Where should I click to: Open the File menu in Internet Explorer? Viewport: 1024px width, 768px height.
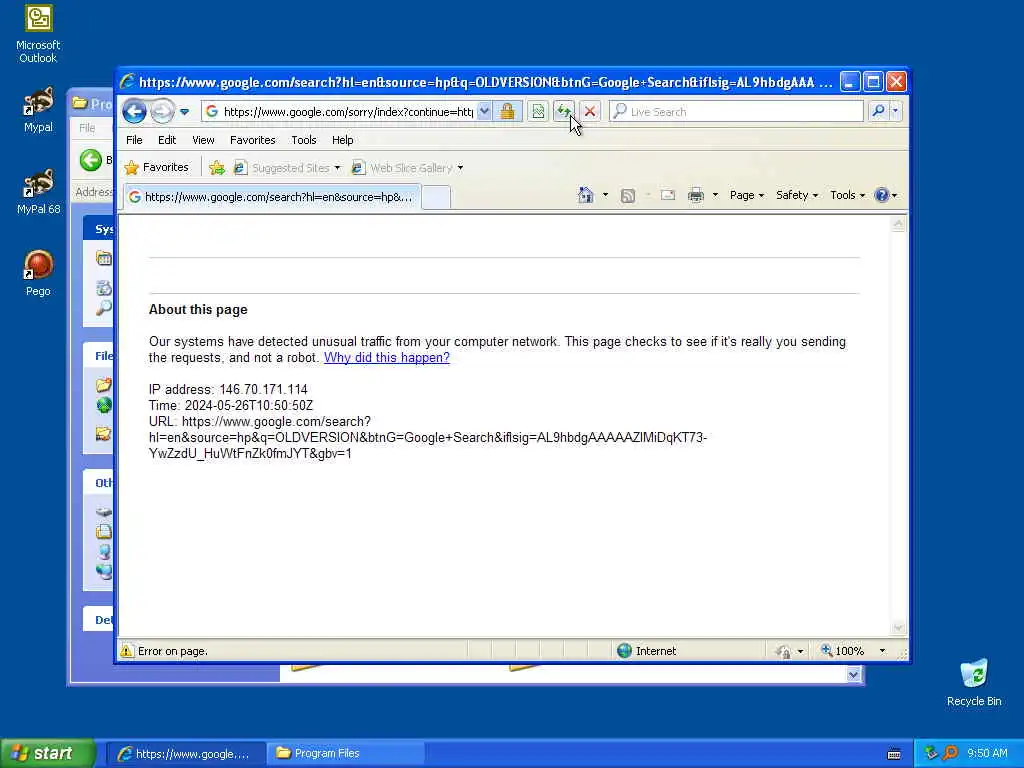pos(134,140)
